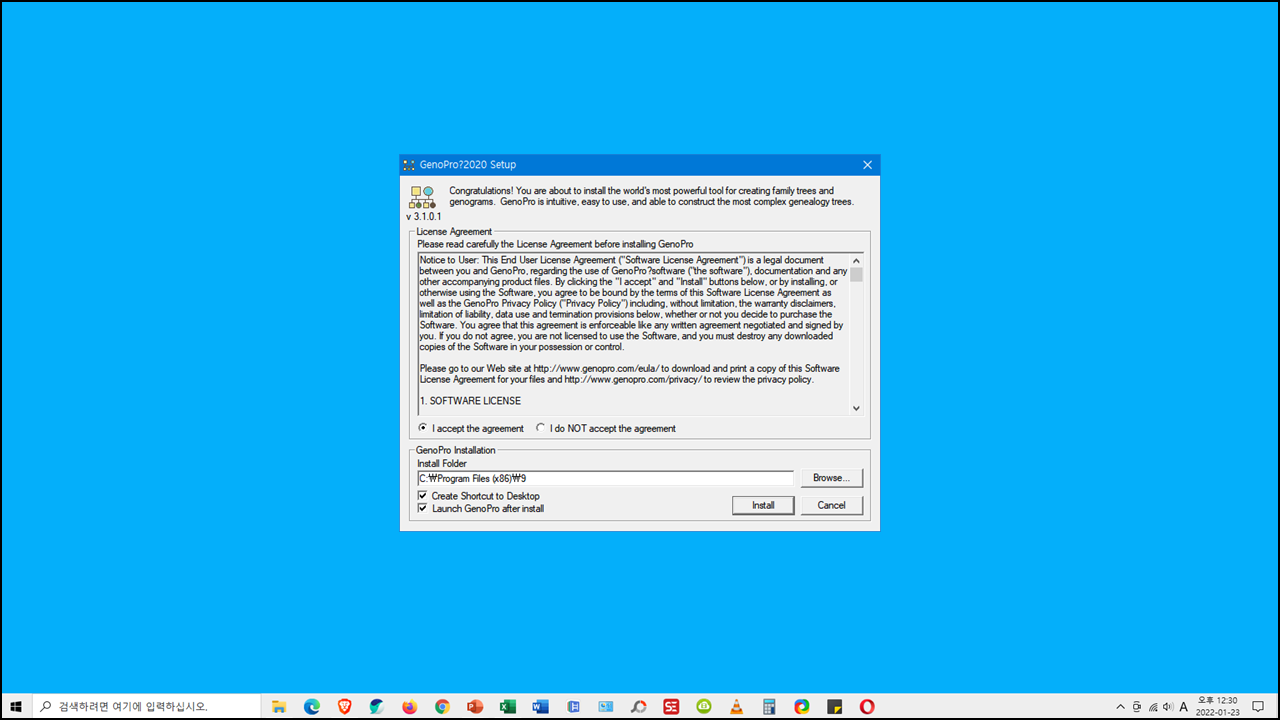The height and width of the screenshot is (720, 1280).
Task: Click the GenoPro title bar icon
Action: (408, 165)
